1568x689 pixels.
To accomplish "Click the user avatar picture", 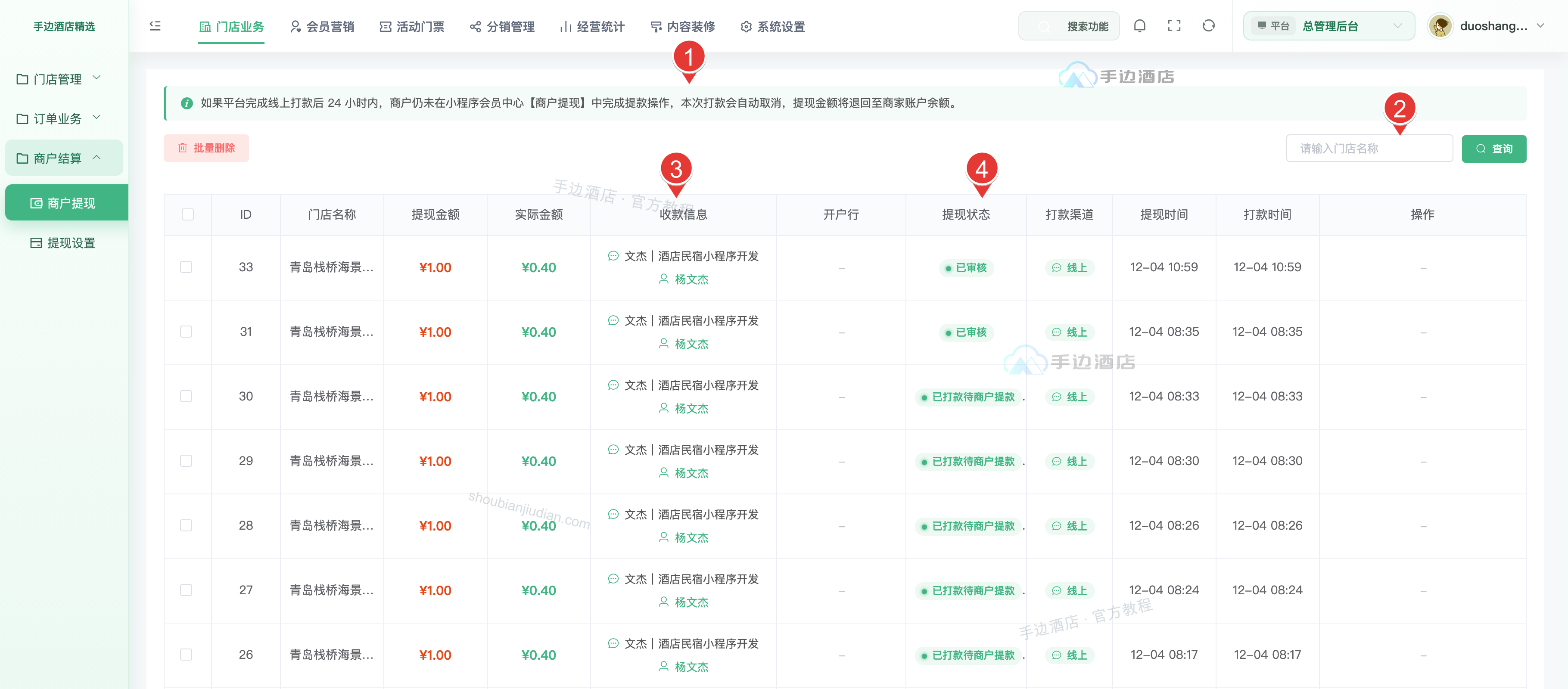I will 1440,26.
